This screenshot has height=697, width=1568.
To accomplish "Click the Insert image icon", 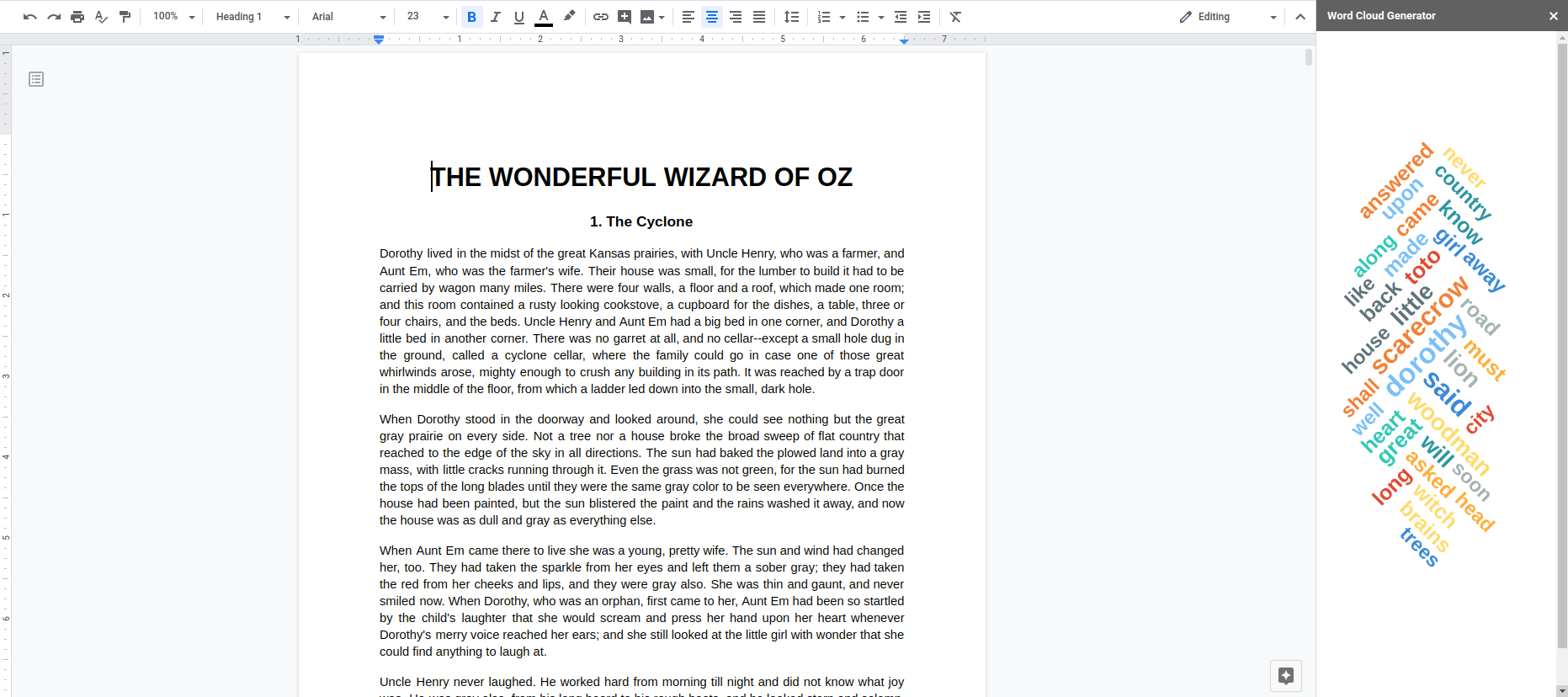I will point(646,17).
